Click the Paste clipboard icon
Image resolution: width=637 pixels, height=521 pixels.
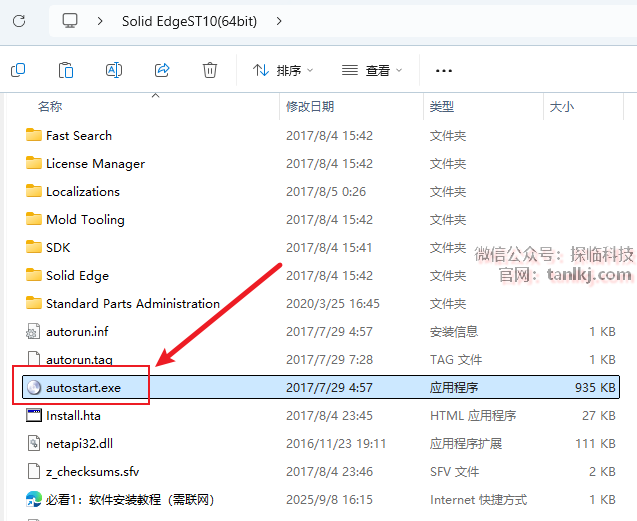pyautogui.click(x=66, y=70)
